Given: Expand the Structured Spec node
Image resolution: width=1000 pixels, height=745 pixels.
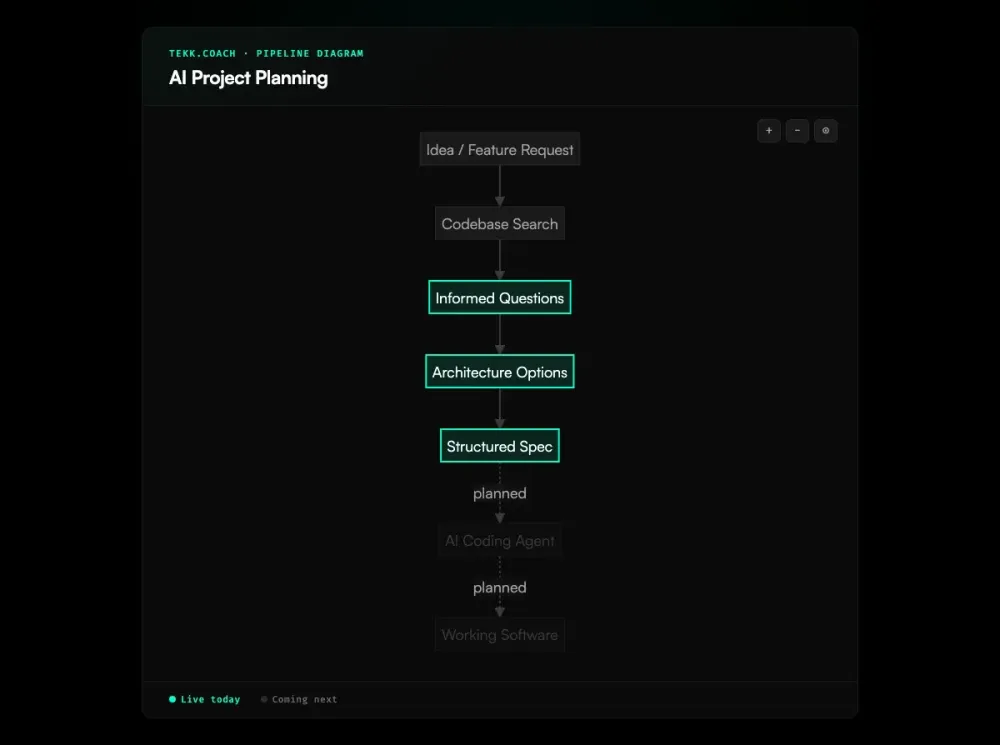Looking at the screenshot, I should [x=499, y=445].
